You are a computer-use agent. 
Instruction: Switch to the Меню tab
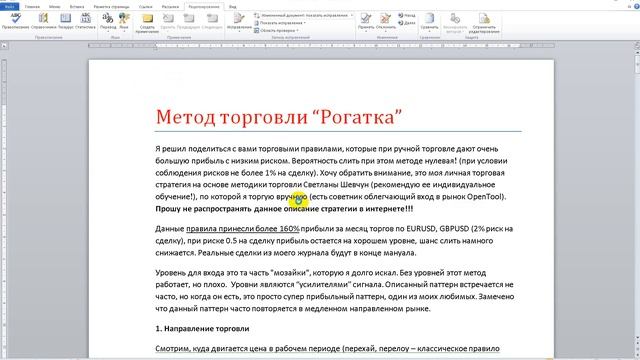pyautogui.click(x=54, y=7)
